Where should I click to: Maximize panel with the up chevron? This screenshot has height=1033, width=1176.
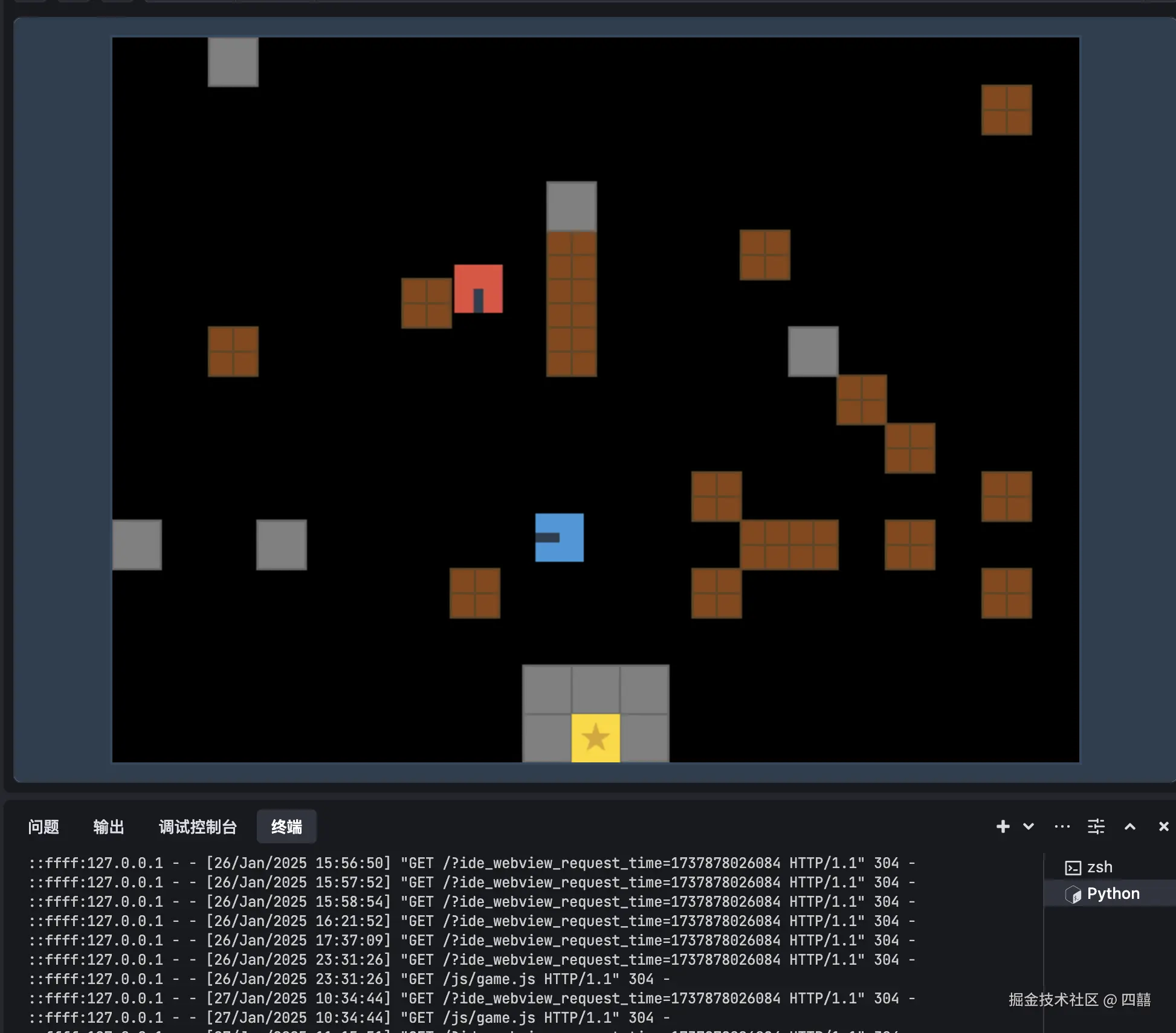[x=1129, y=826]
